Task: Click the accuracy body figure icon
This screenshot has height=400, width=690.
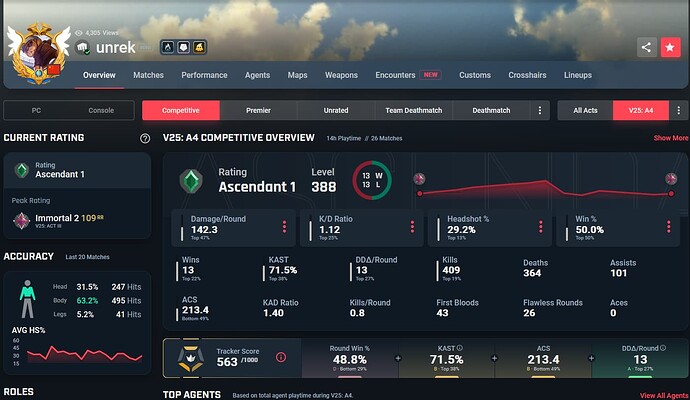Action: coord(27,299)
